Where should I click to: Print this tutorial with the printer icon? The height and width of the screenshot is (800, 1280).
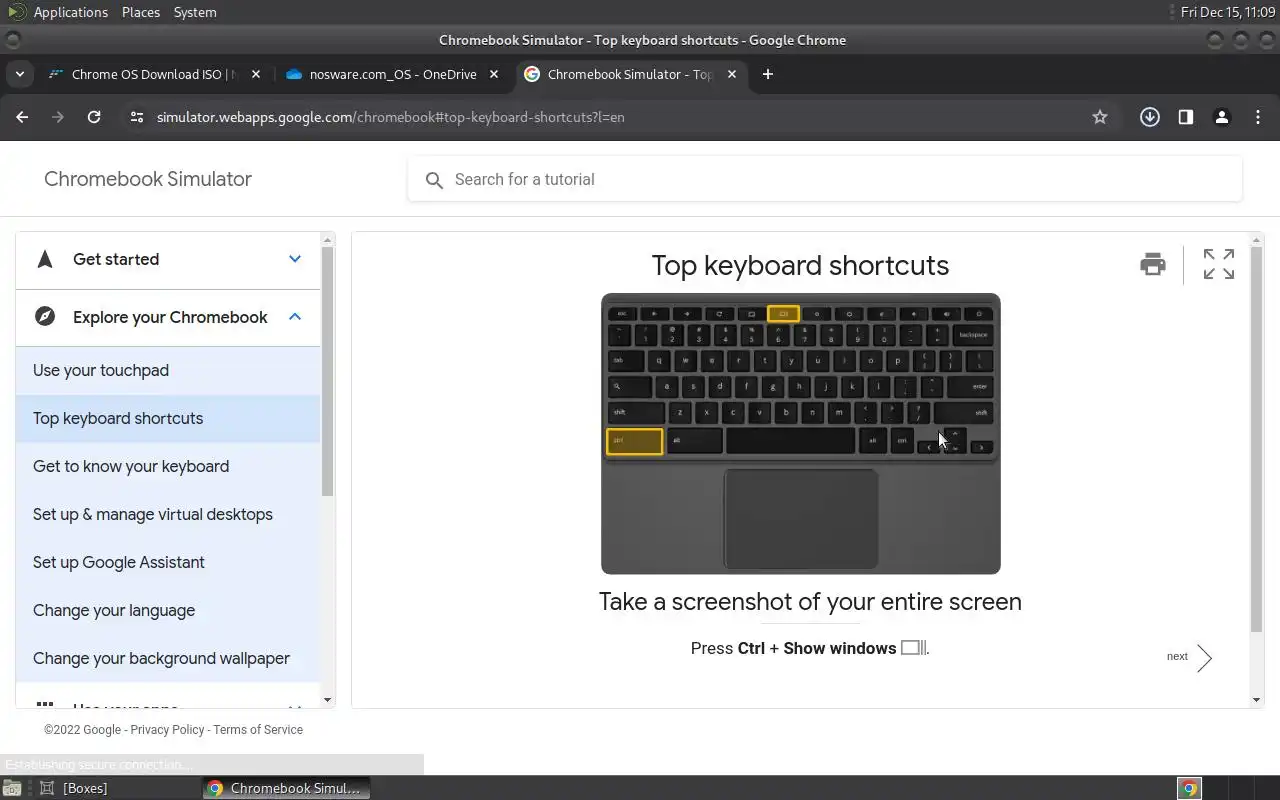[x=1153, y=264]
